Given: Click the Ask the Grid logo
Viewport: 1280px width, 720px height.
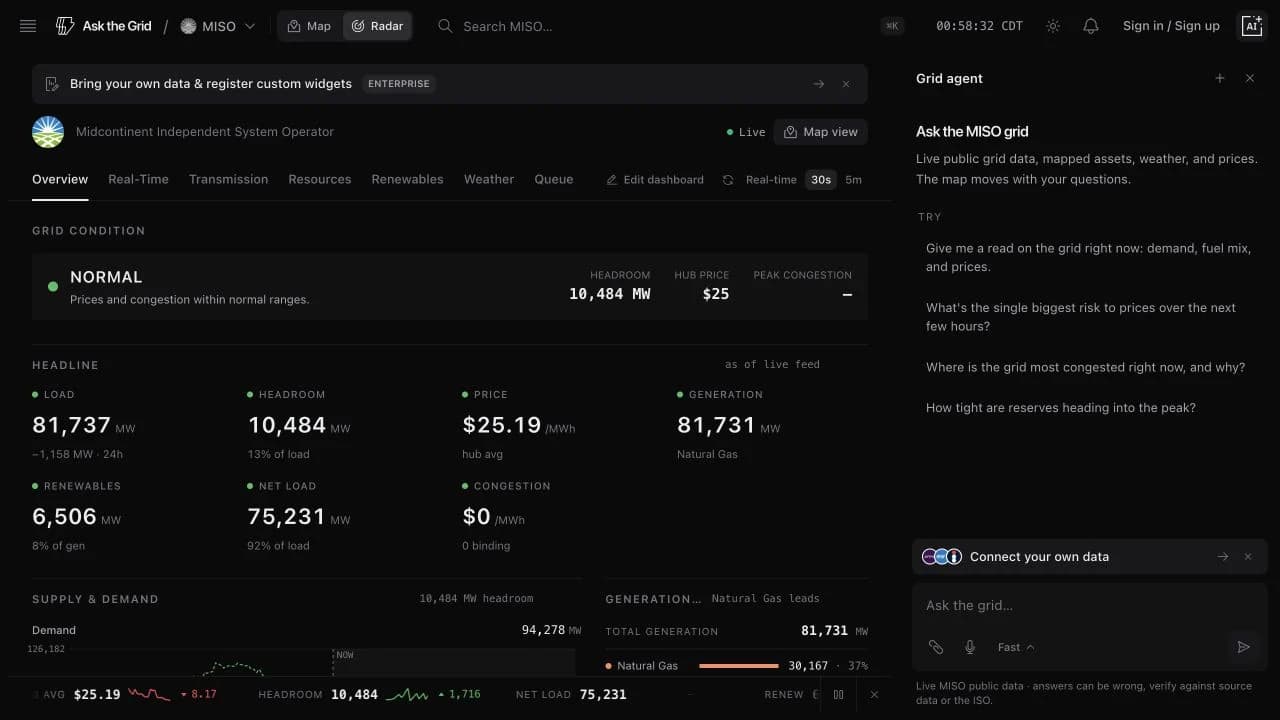Looking at the screenshot, I should pyautogui.click(x=104, y=26).
